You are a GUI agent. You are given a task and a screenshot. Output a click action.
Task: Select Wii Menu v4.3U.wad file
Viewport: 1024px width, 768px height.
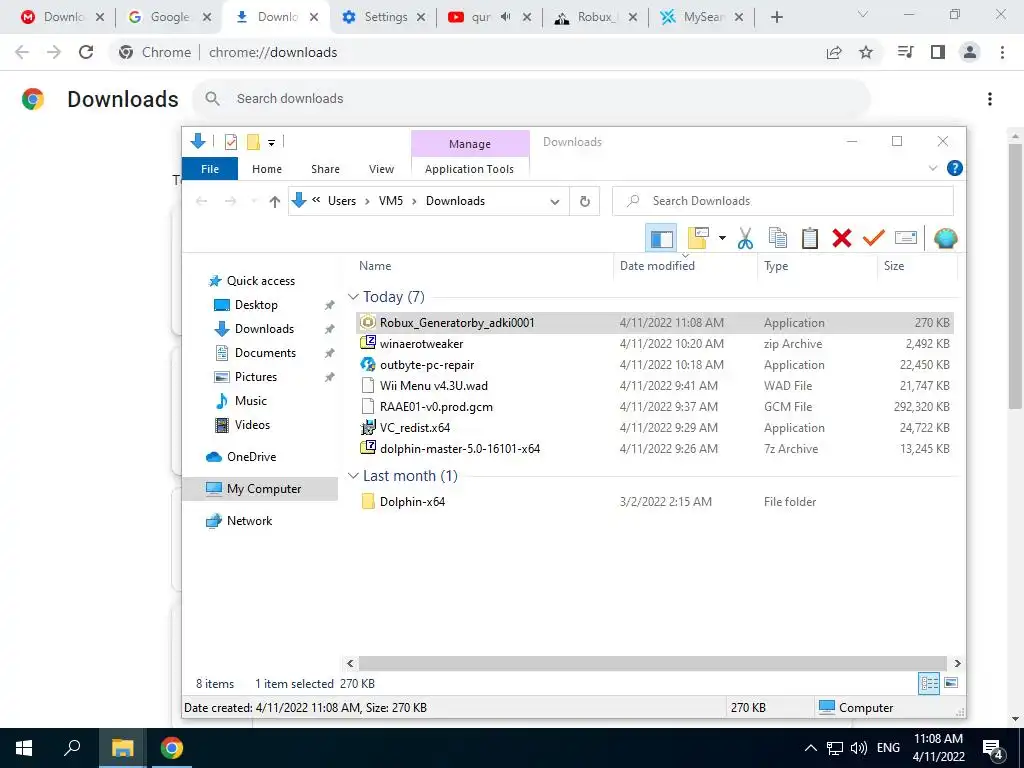654,385
